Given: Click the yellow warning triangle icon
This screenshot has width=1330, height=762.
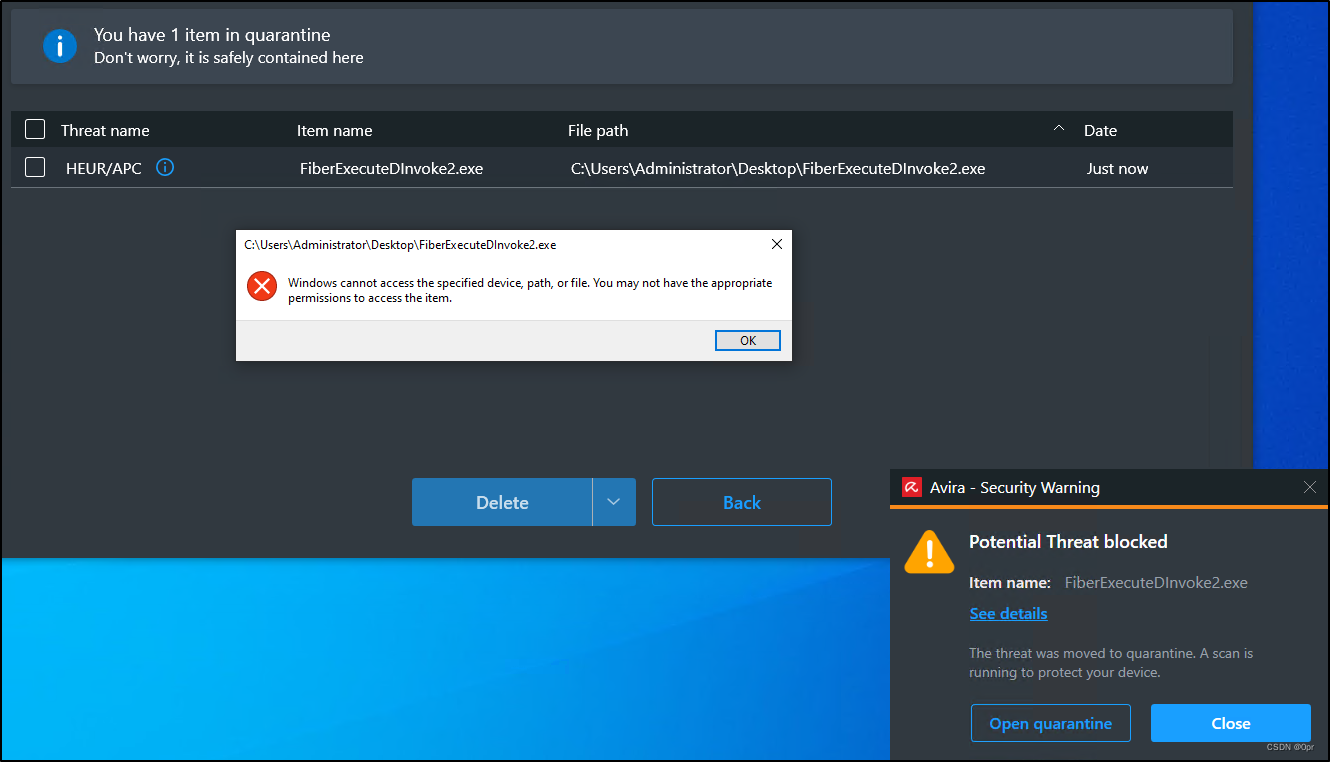Looking at the screenshot, I should (929, 552).
